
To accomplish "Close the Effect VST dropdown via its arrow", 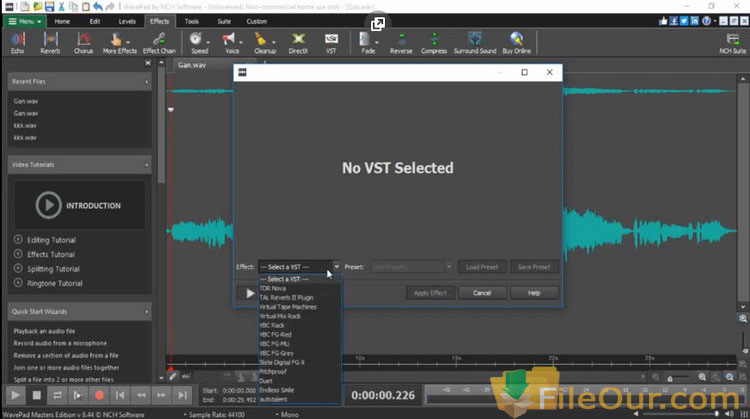I will coord(337,267).
